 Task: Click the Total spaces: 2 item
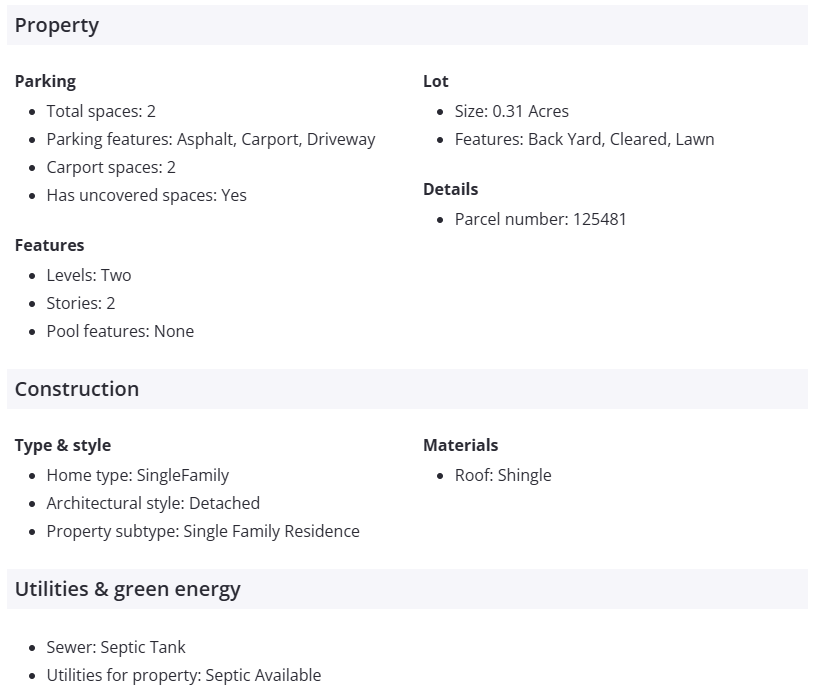pyautogui.click(x=101, y=111)
